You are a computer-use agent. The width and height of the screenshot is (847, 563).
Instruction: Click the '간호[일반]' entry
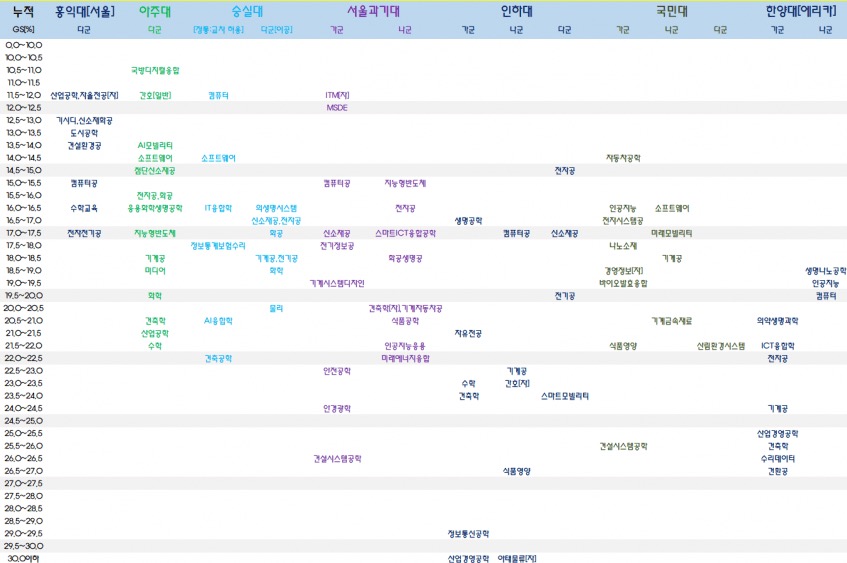(155, 96)
